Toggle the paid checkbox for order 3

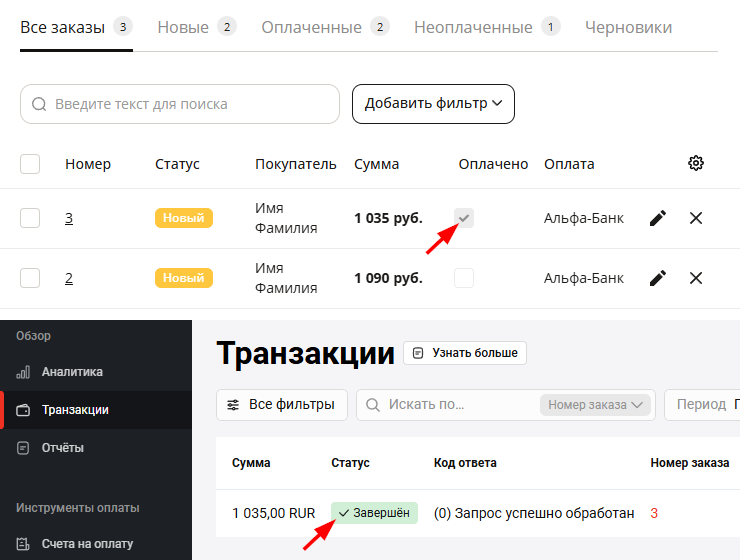464,218
